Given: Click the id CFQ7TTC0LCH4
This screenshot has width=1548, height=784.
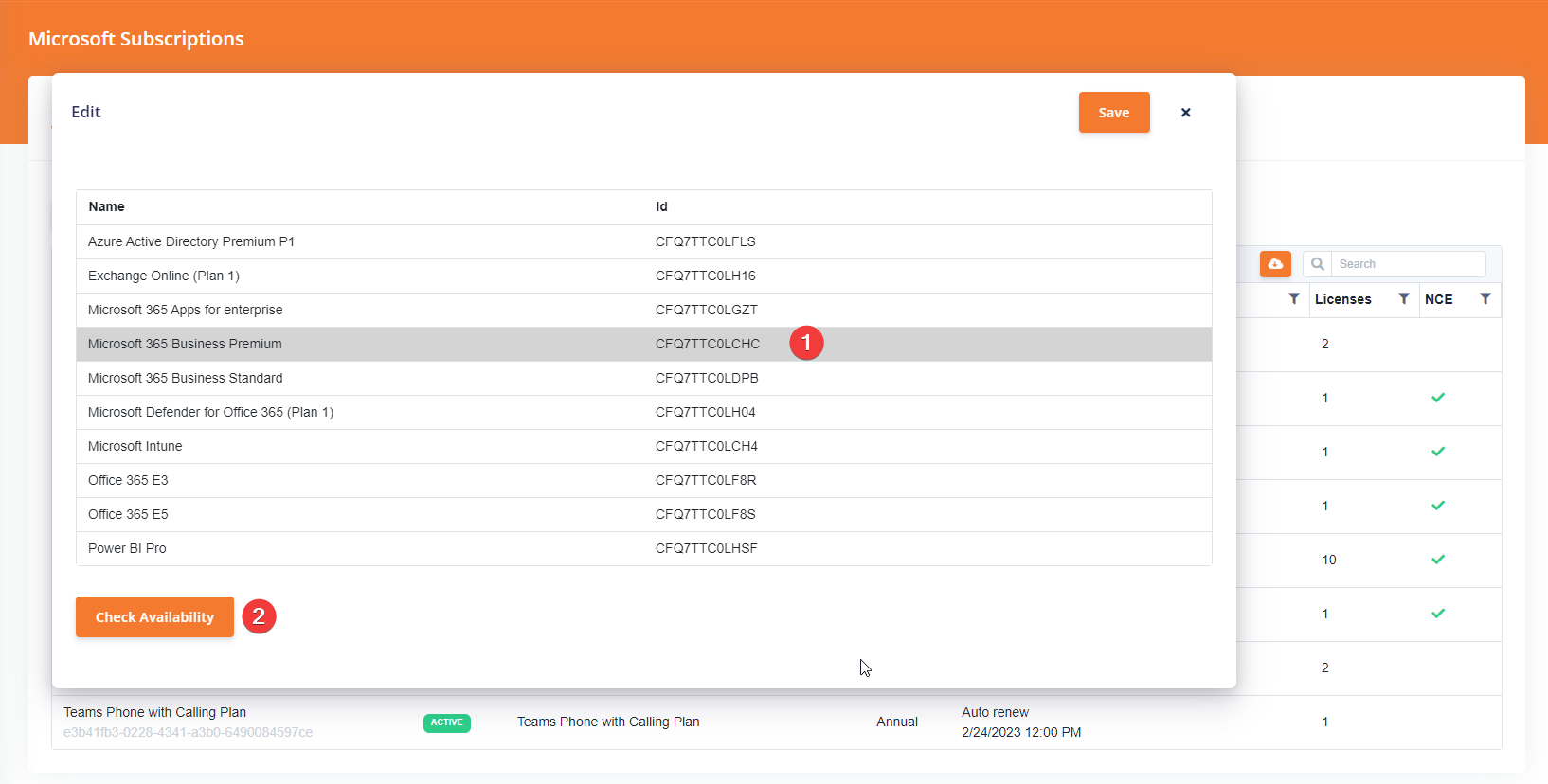Looking at the screenshot, I should click(x=707, y=446).
